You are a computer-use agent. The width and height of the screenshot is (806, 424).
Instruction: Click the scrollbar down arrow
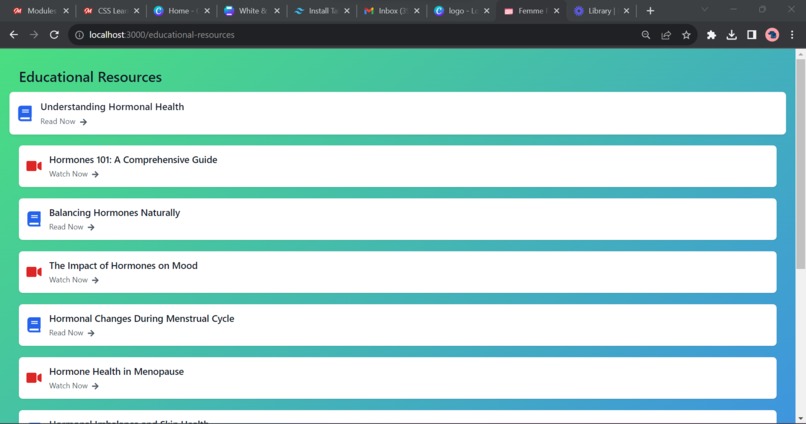point(800,419)
